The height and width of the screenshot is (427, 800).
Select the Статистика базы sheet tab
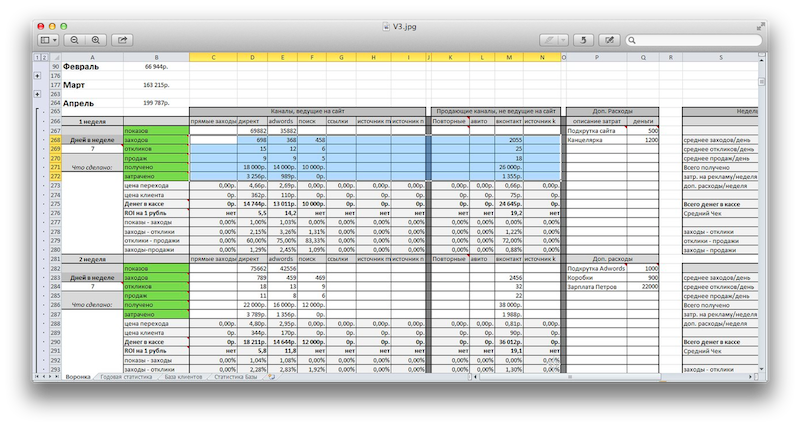[x=240, y=377]
